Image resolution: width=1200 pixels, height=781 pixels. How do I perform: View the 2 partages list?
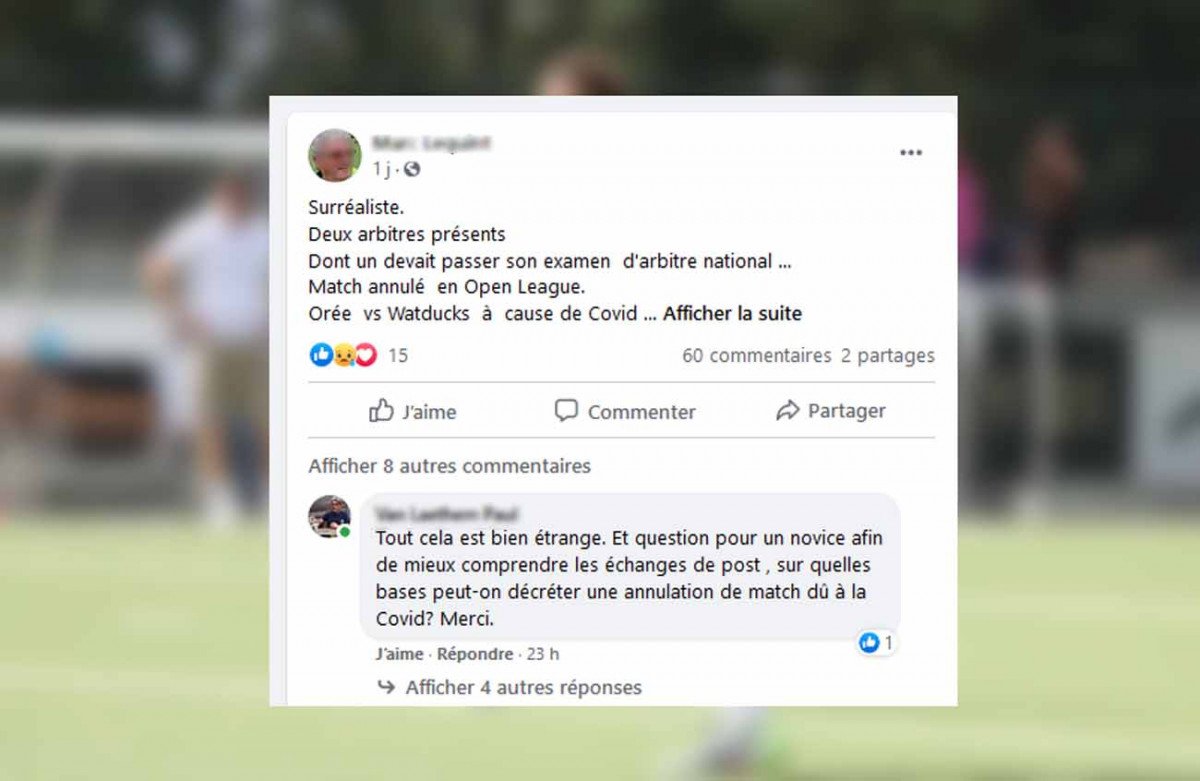(888, 355)
